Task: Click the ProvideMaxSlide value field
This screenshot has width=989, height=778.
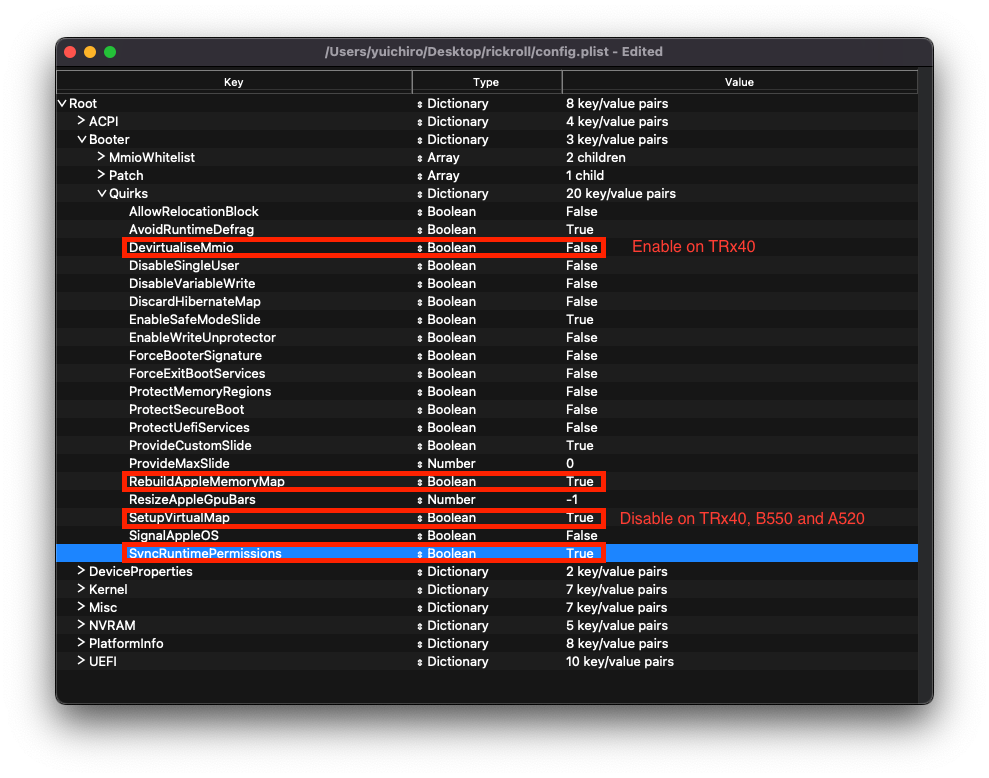Action: coord(570,464)
